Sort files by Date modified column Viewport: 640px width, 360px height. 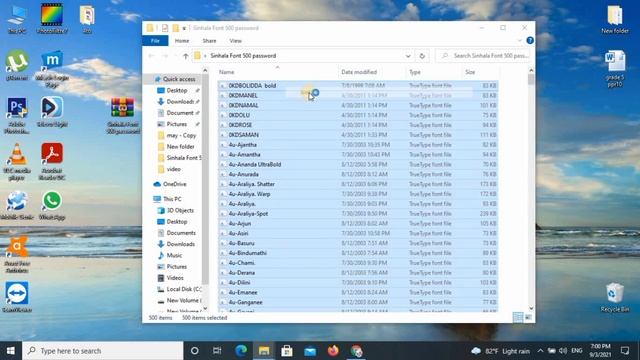373,72
